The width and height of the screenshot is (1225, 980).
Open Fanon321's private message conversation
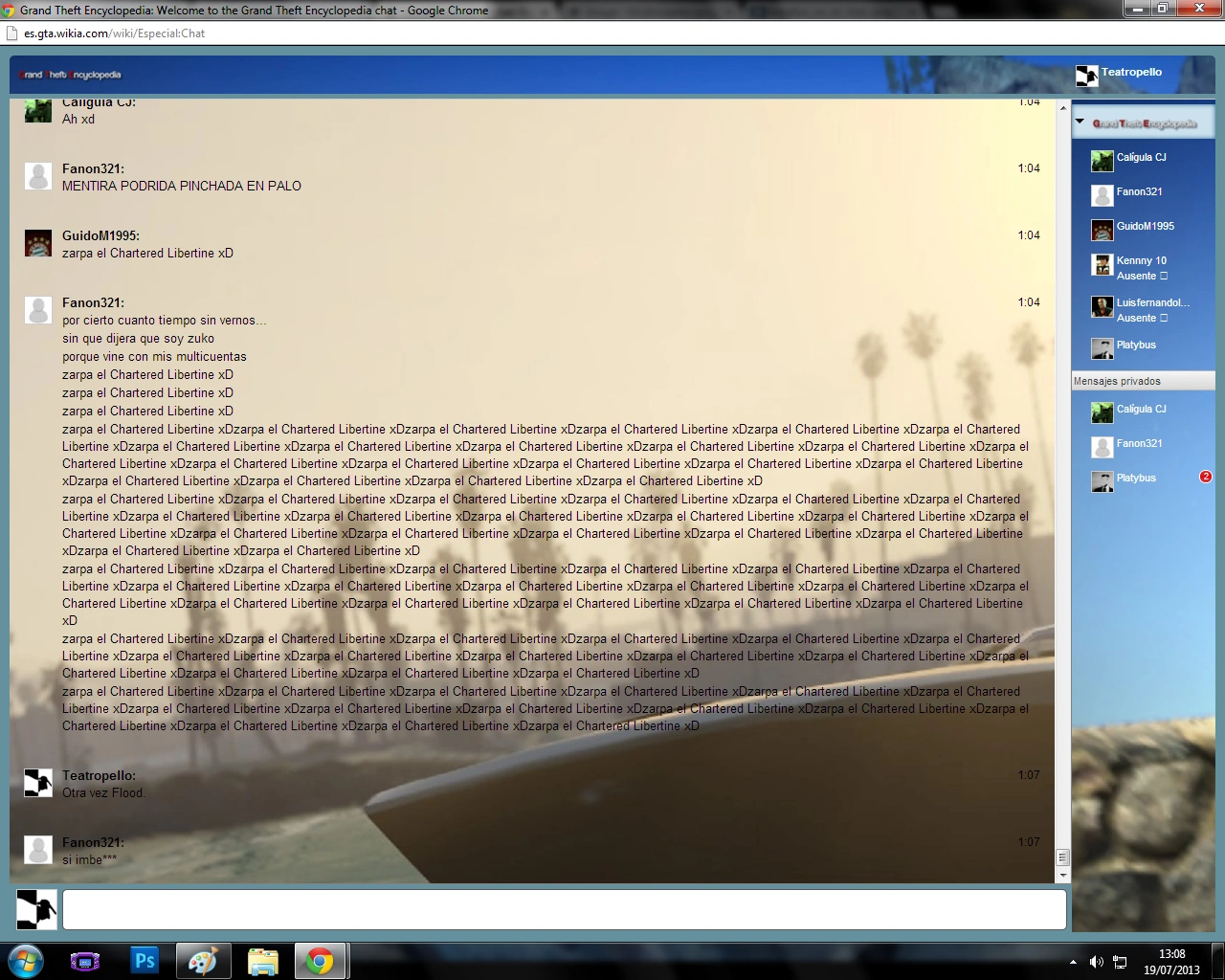(1139, 444)
